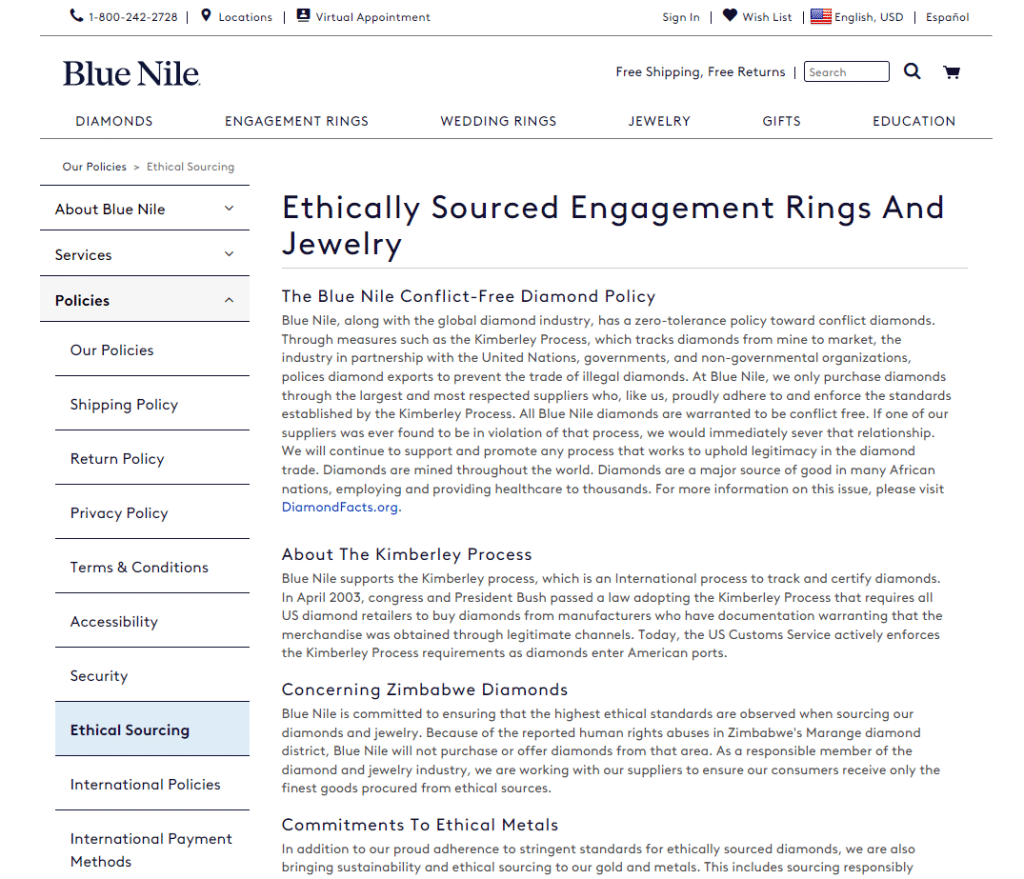Click the Locations map pin icon
Screen dimensions: 1024x879
[x=206, y=16]
